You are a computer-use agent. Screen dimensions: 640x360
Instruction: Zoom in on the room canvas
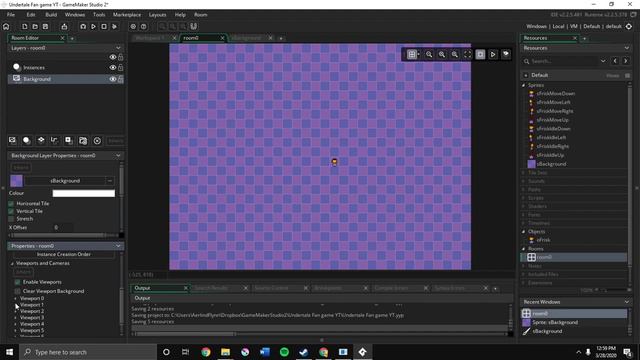point(455,54)
